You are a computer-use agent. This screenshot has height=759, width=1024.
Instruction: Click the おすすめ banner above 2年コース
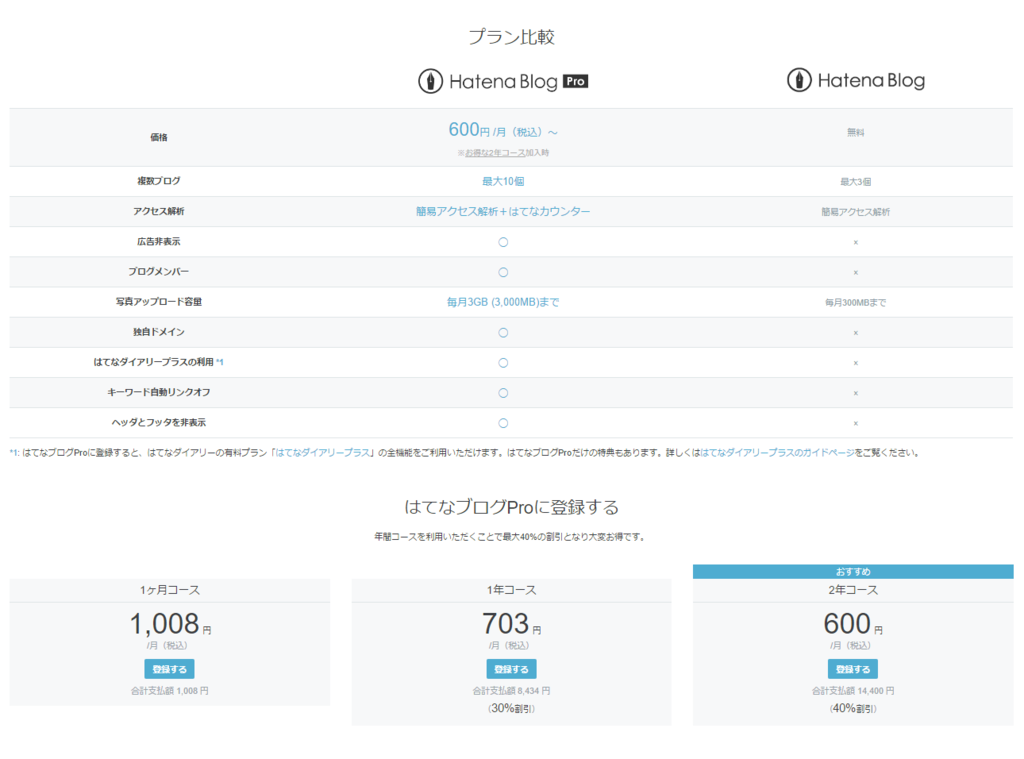click(x=853, y=572)
